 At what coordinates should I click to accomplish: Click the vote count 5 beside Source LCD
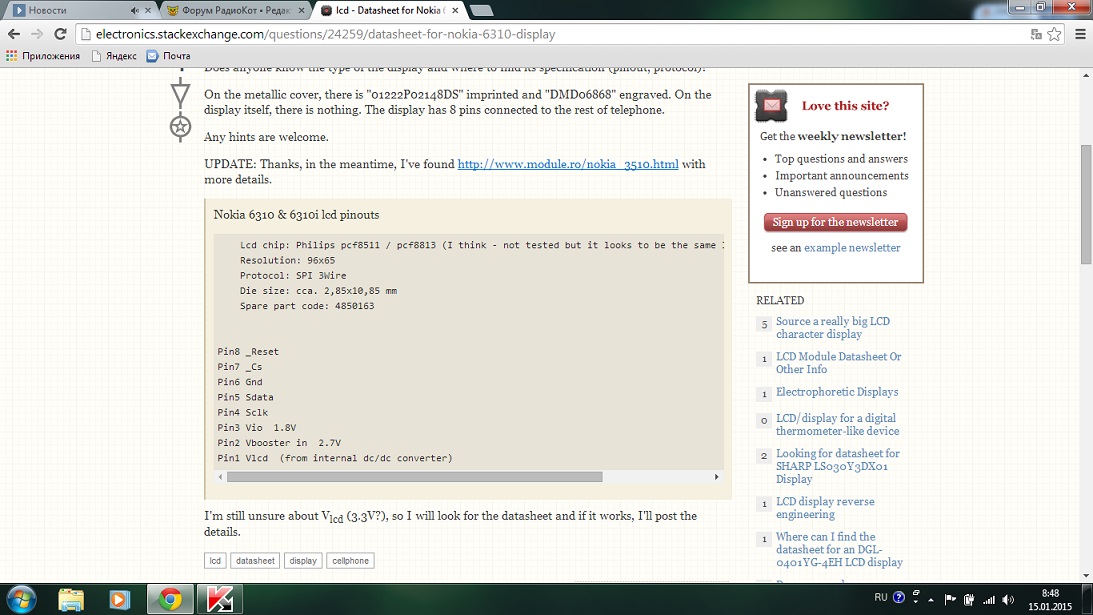[x=764, y=324]
